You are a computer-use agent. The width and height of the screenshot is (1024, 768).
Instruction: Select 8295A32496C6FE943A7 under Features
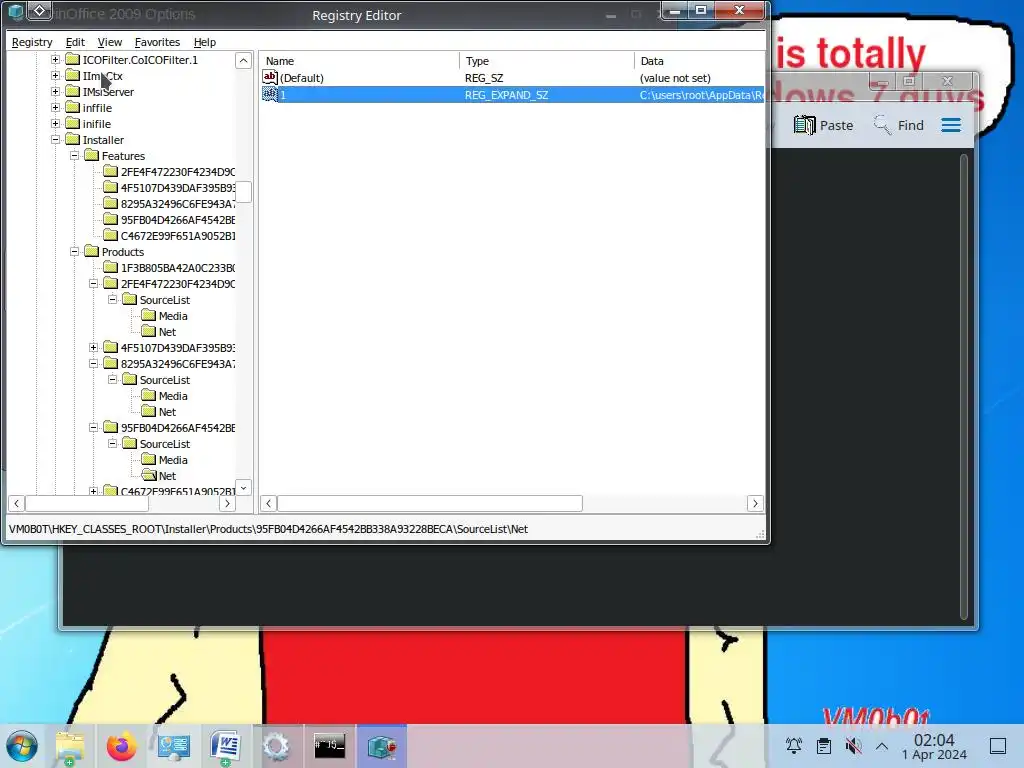tap(178, 204)
